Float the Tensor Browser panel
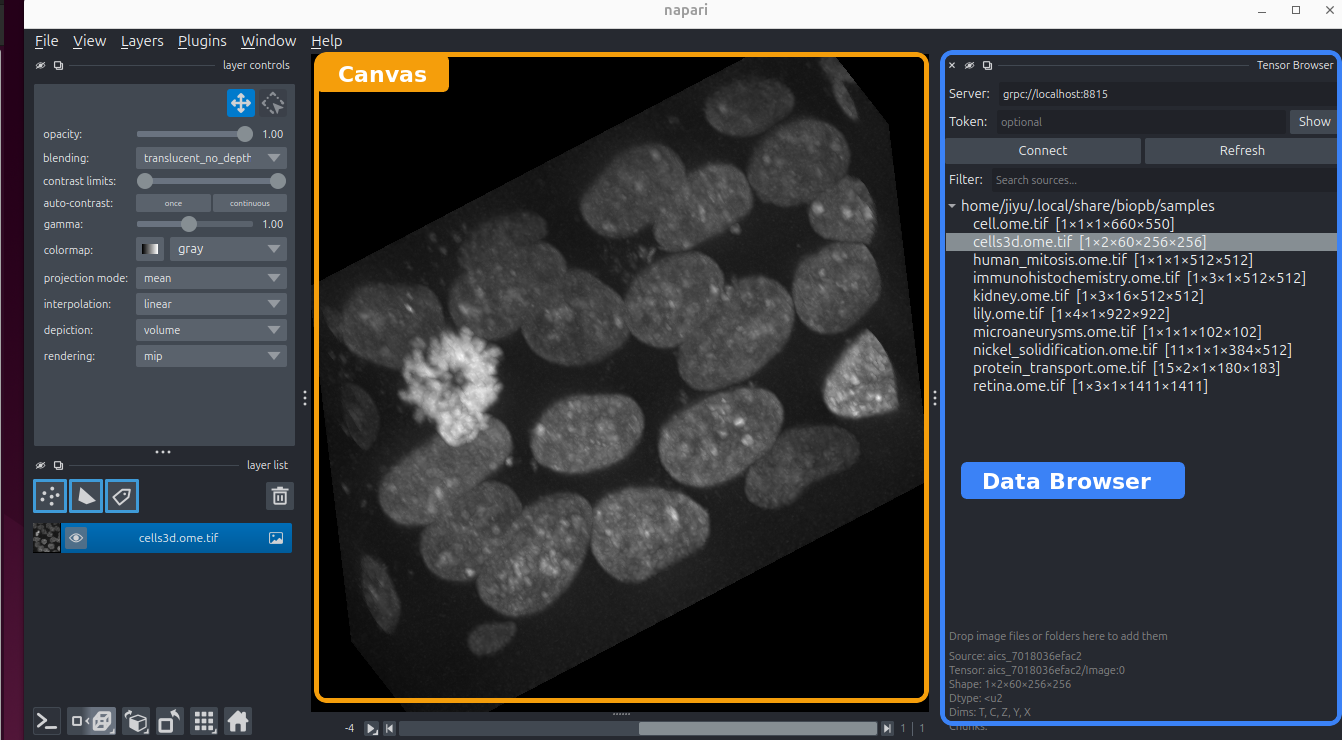The image size is (1342, 740). [x=987, y=65]
